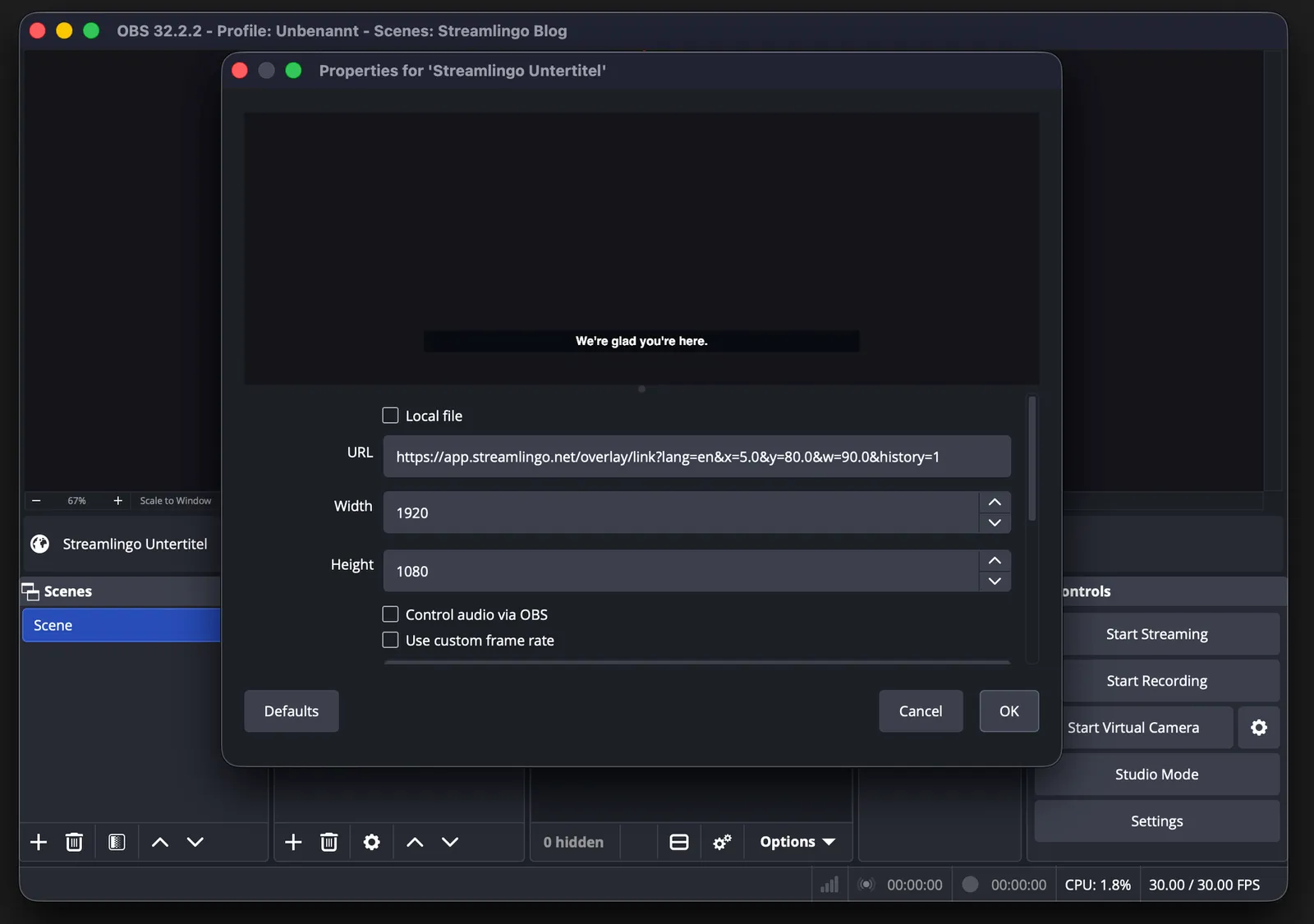The width and height of the screenshot is (1314, 924).
Task: Toggle audio mixer layout icon
Action: 679,842
